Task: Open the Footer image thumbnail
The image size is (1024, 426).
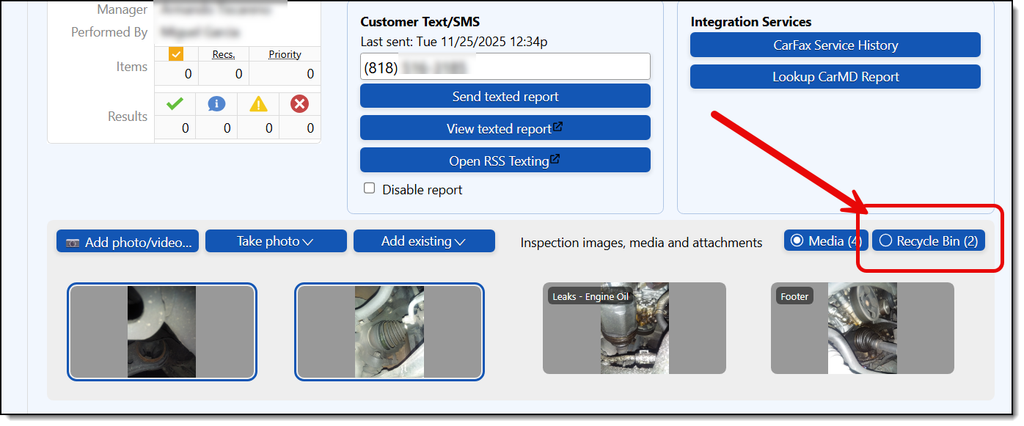Action: point(862,328)
